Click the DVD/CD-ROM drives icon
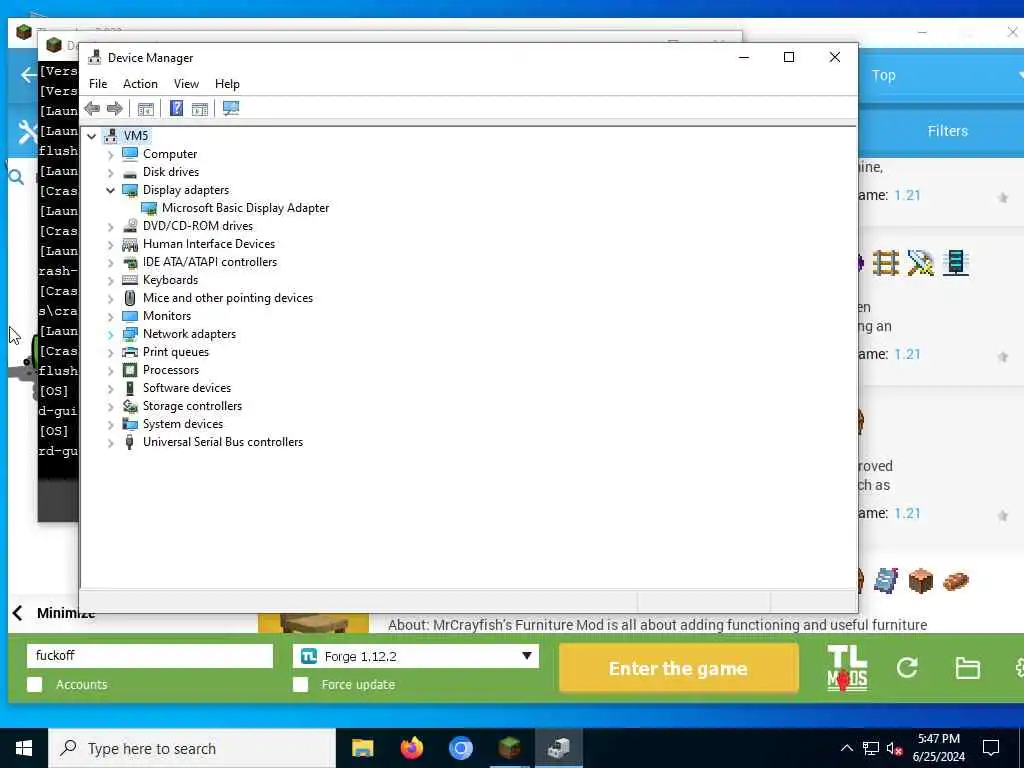The width and height of the screenshot is (1024, 768). 130,226
